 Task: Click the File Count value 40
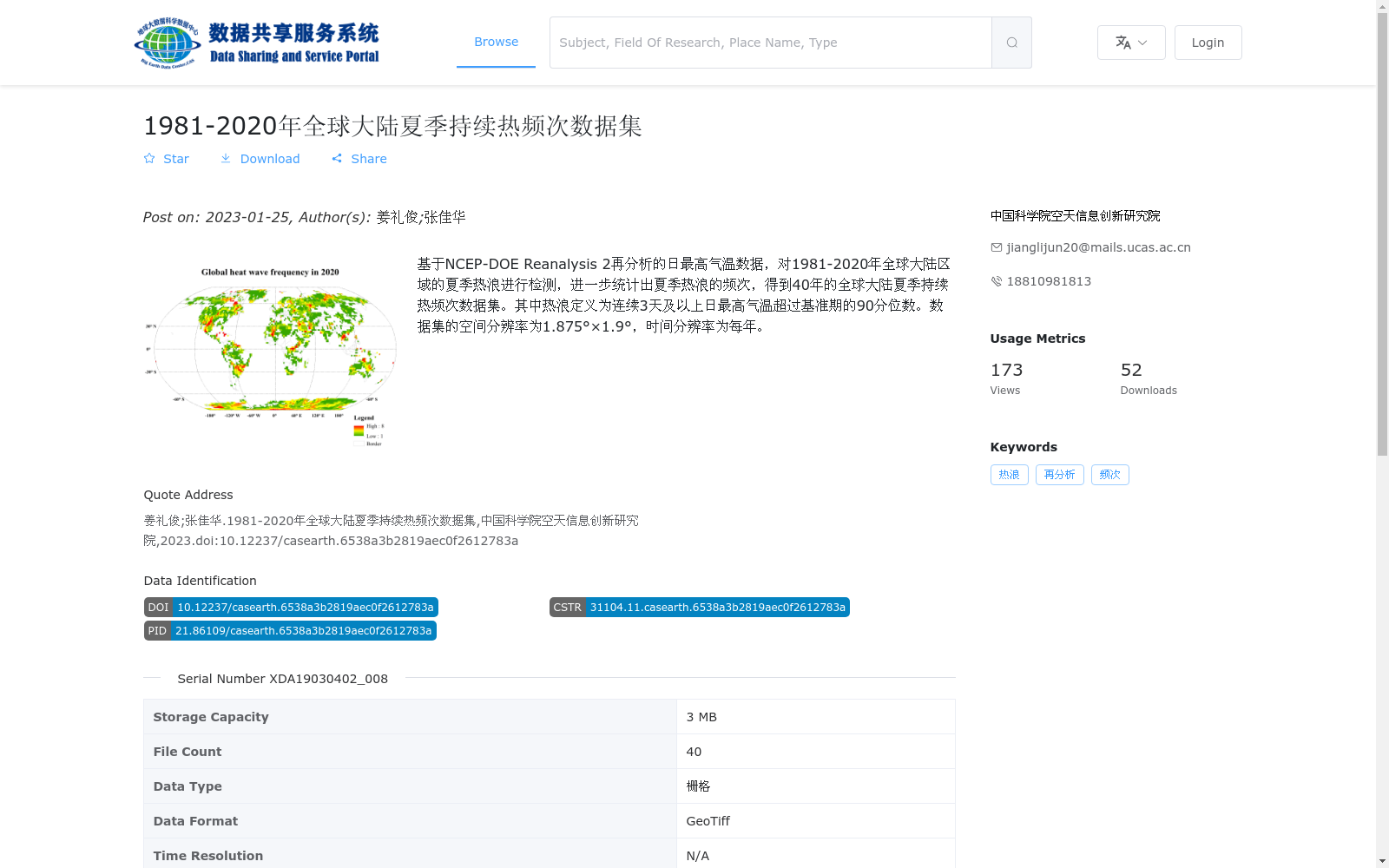click(x=694, y=752)
